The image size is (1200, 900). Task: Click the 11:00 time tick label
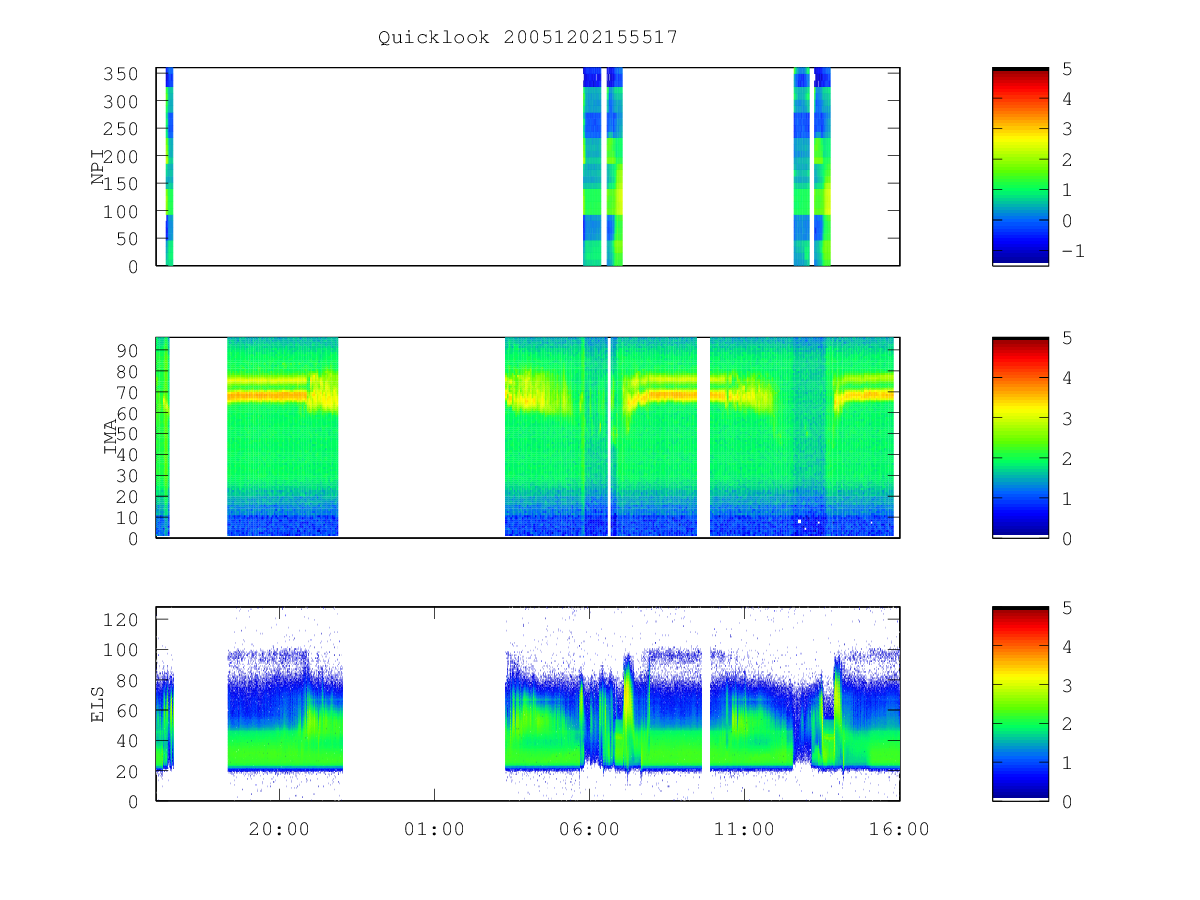click(x=744, y=828)
